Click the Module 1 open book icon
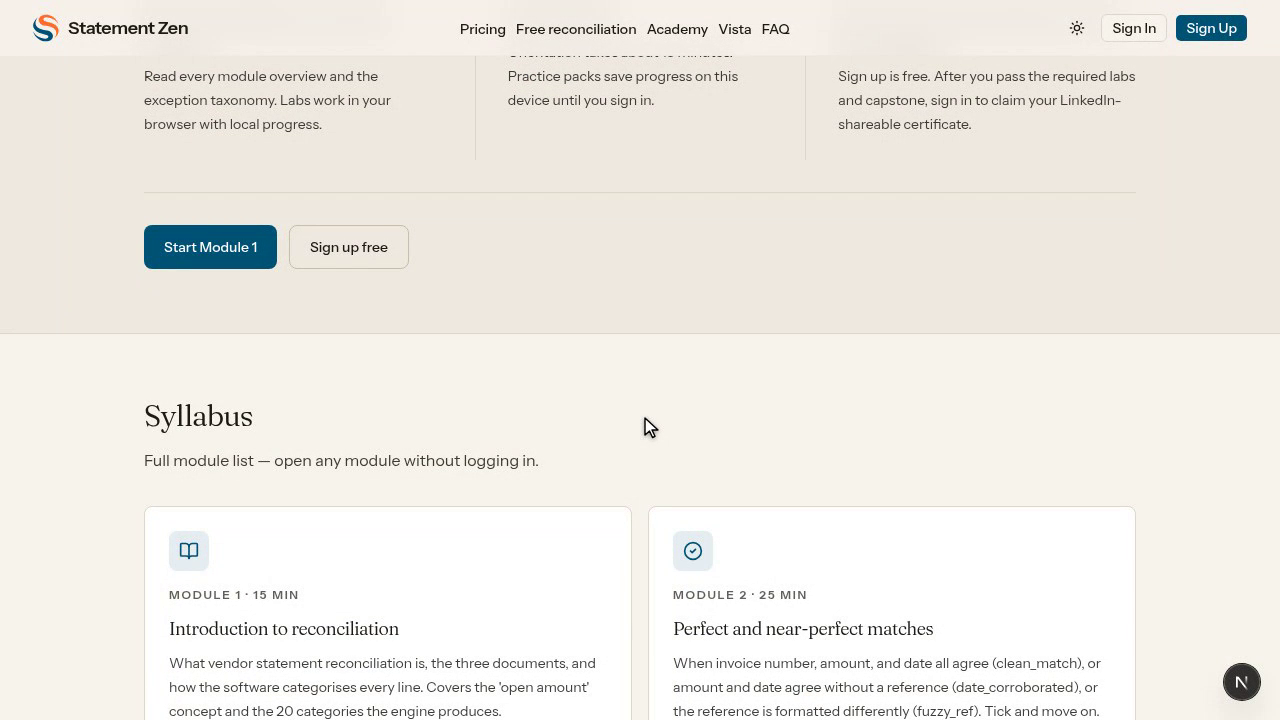1280x720 pixels. (189, 551)
